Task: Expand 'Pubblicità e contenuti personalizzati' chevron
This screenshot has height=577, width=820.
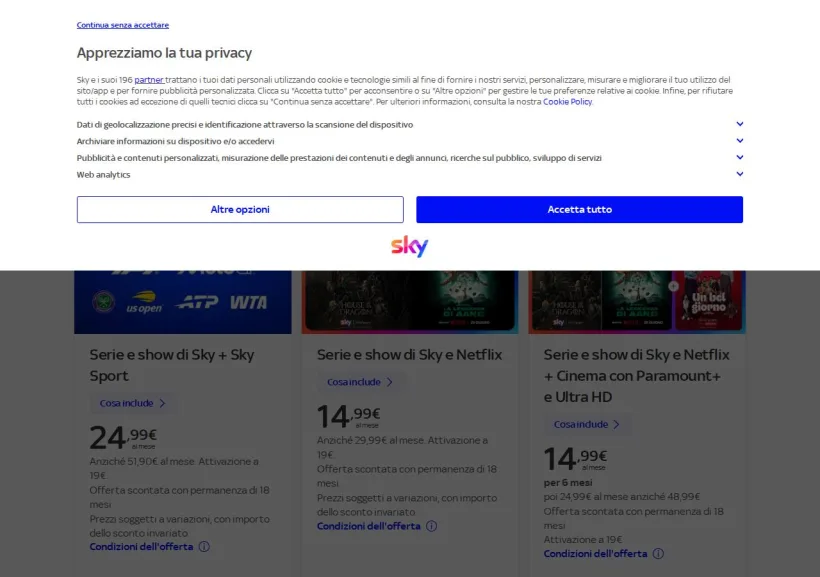Action: 739,157
